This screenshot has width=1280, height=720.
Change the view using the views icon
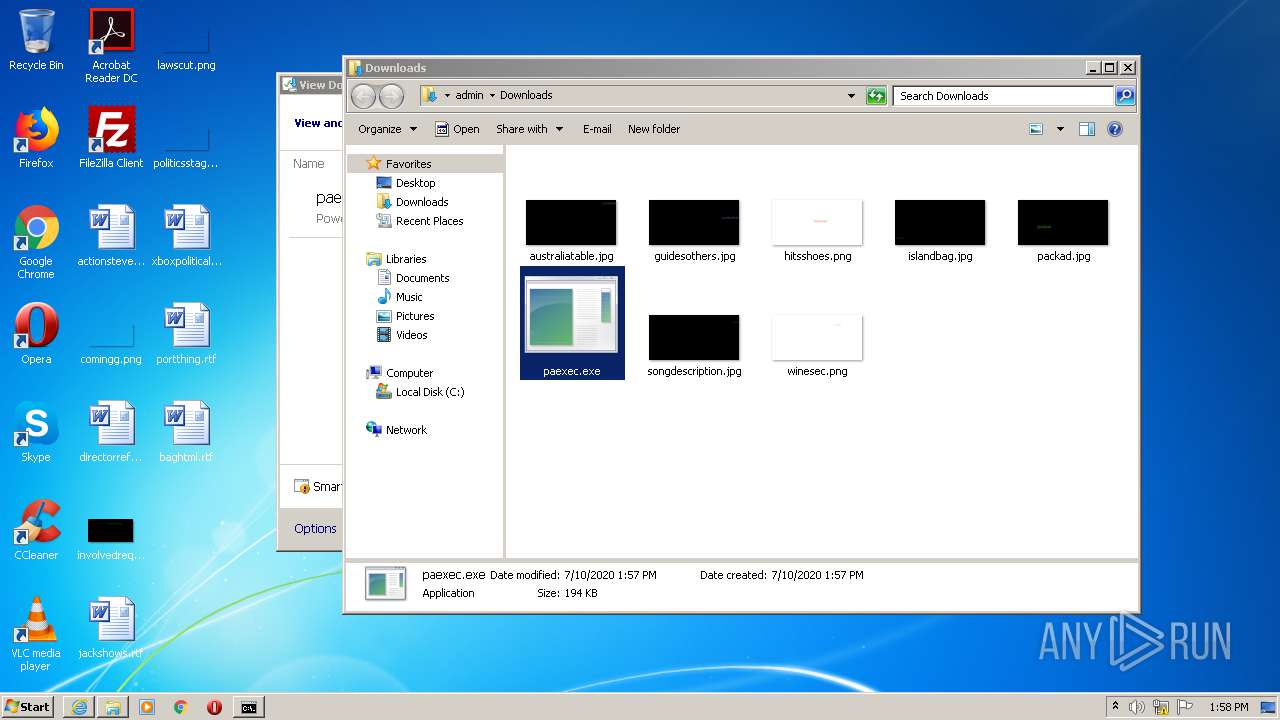tap(1036, 129)
